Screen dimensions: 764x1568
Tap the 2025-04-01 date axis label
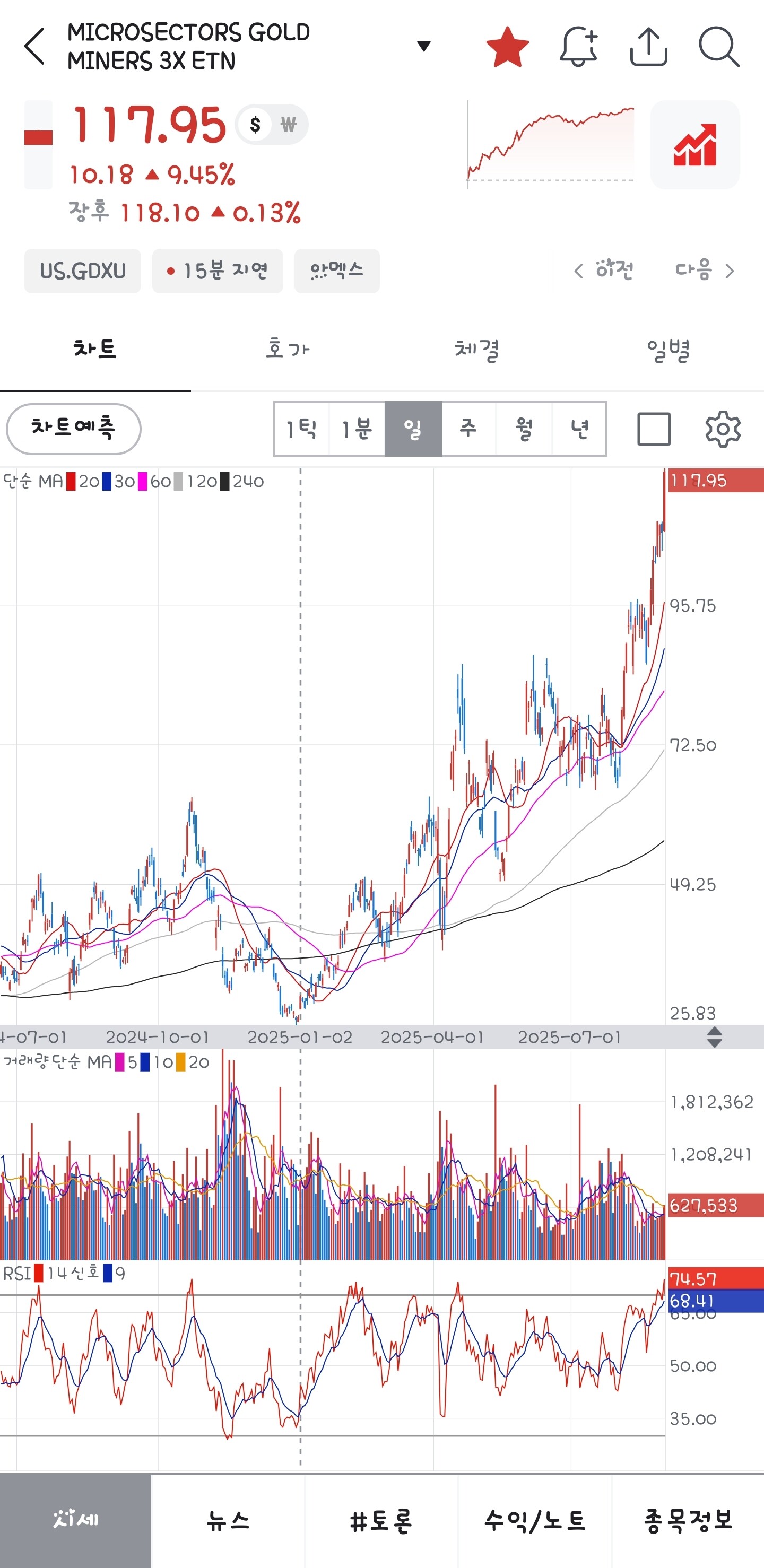point(432,1037)
